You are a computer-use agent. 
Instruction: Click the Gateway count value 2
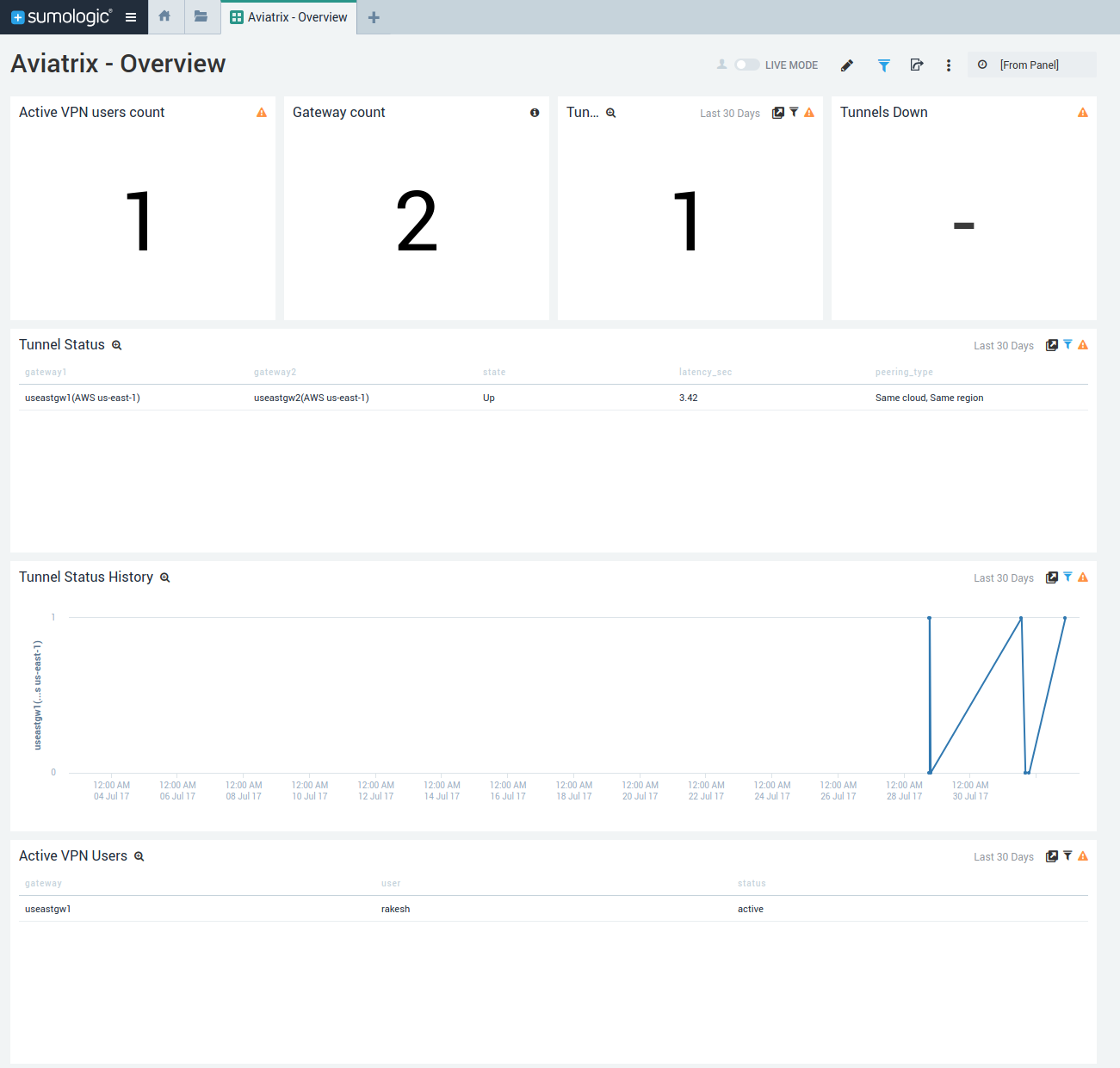417,222
